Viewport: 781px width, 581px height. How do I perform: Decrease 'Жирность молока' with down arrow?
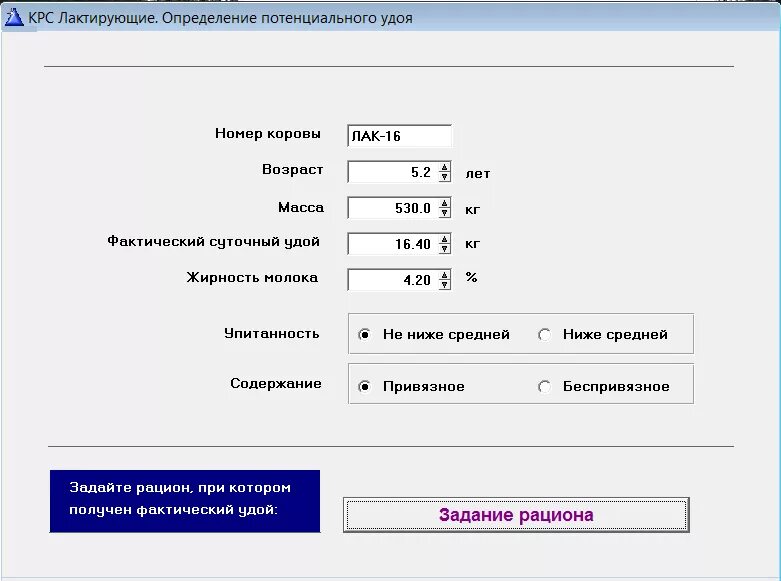pos(445,285)
